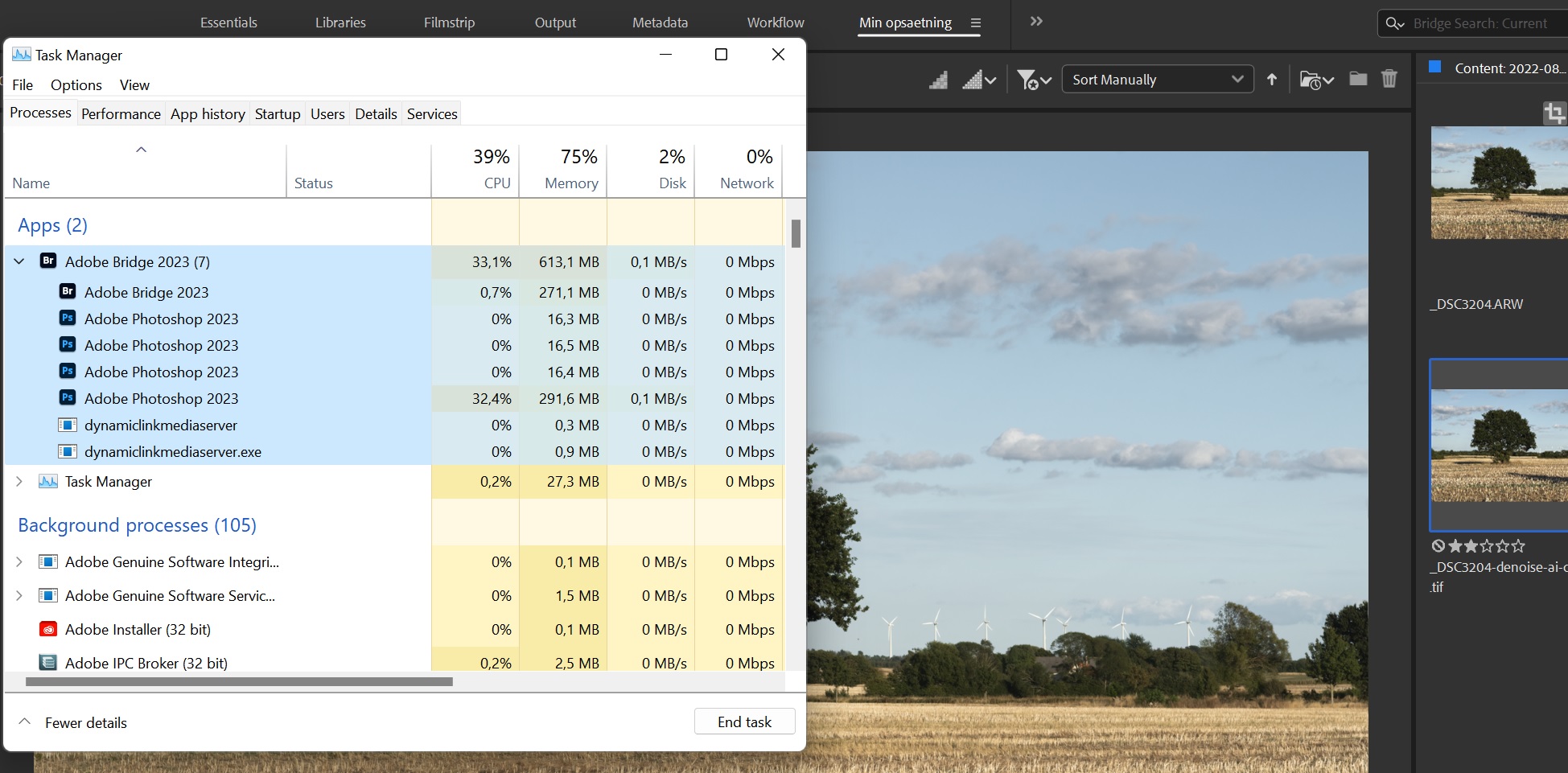The image size is (1568, 773).
Task: Switch to the Performance tab
Action: [x=121, y=113]
